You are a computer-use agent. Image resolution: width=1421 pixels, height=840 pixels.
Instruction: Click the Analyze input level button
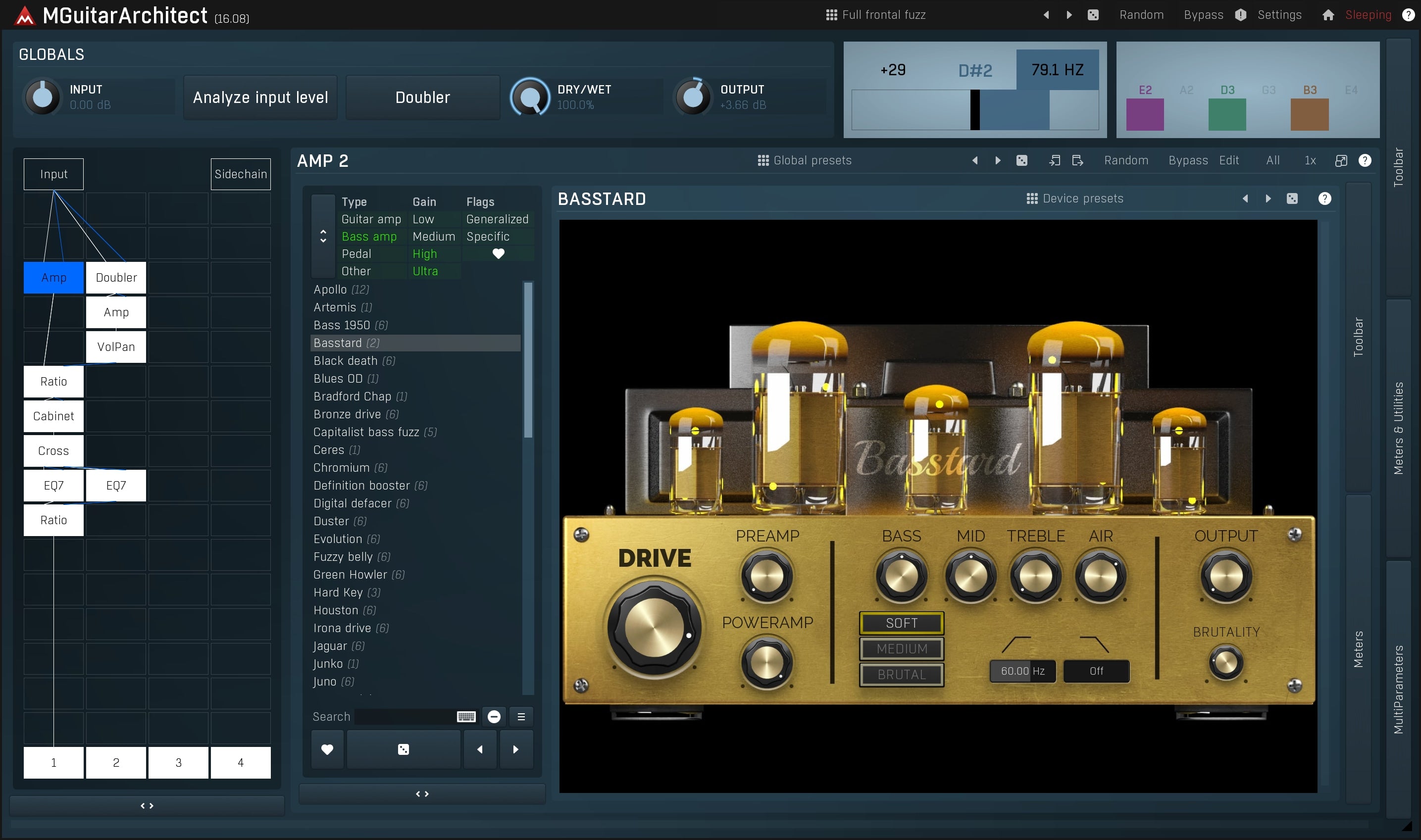coord(260,98)
